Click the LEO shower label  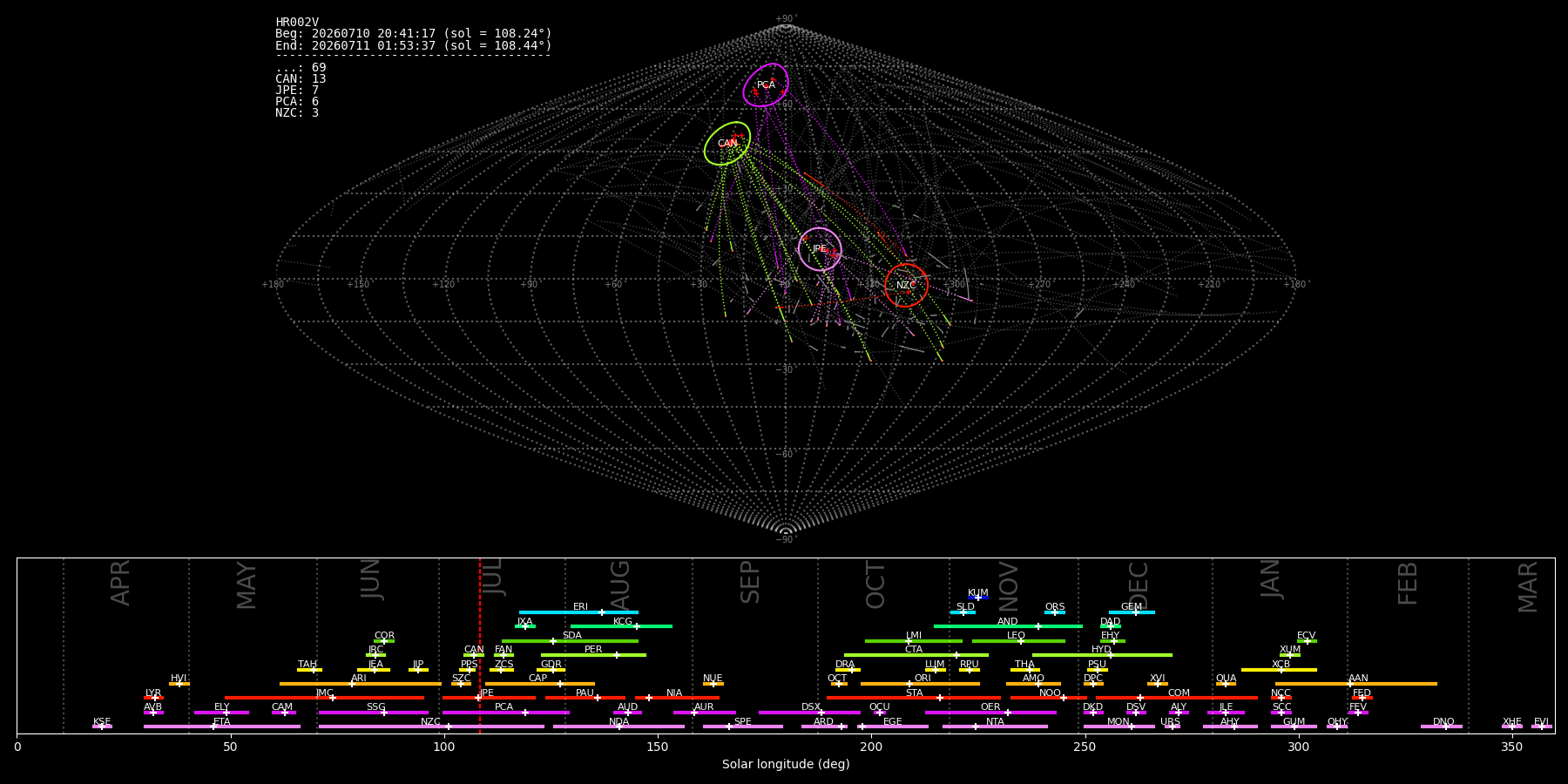1016,635
